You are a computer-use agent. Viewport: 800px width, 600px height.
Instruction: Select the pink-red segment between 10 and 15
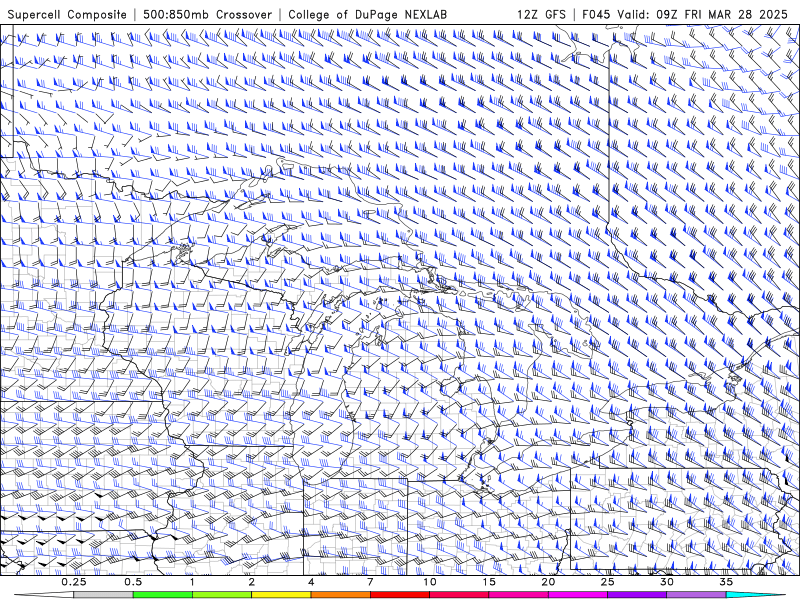[459, 595]
